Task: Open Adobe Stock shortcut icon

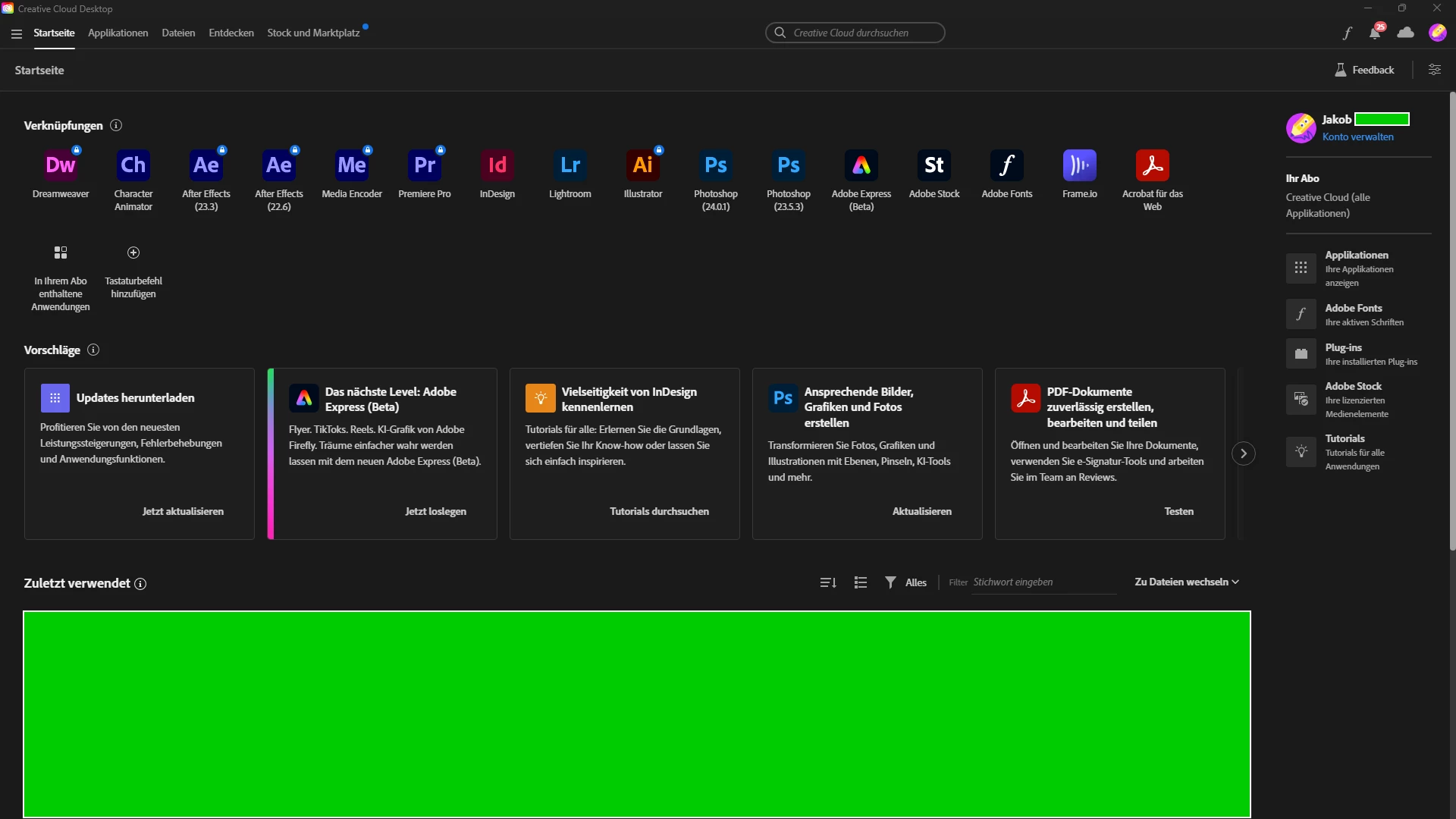Action: [934, 165]
